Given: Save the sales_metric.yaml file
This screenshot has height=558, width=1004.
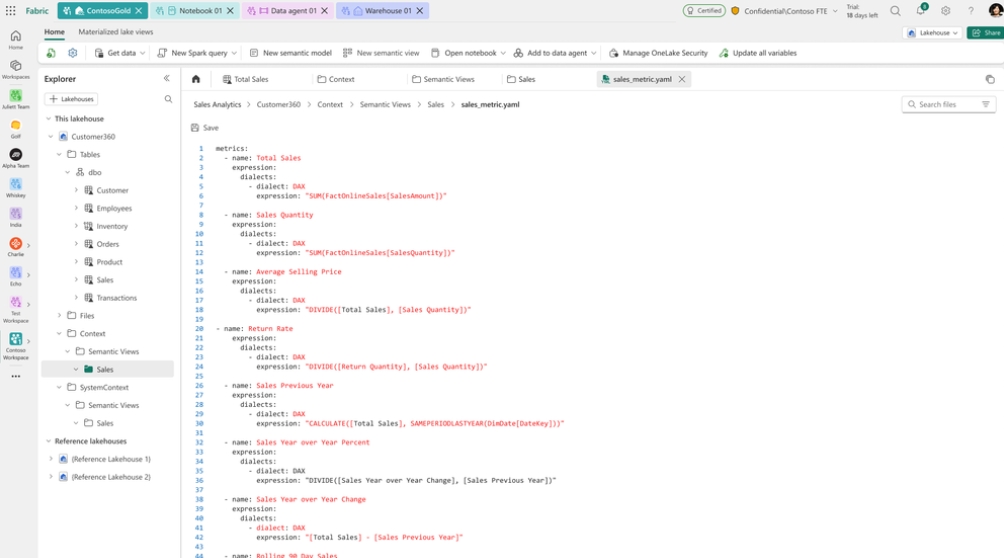Looking at the screenshot, I should (205, 128).
